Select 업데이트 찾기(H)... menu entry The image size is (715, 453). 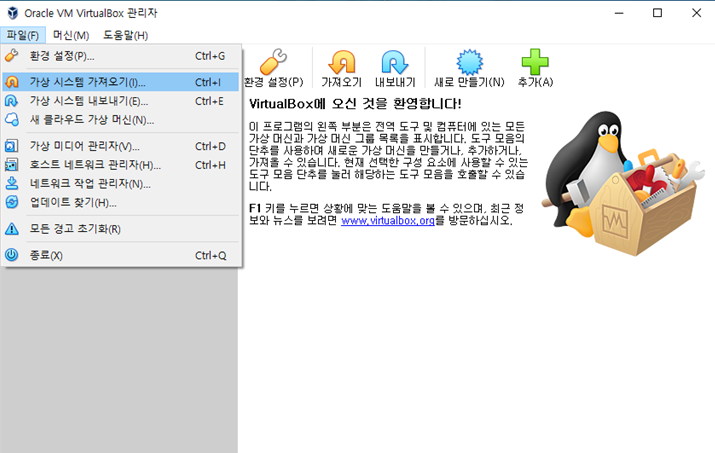(120, 202)
